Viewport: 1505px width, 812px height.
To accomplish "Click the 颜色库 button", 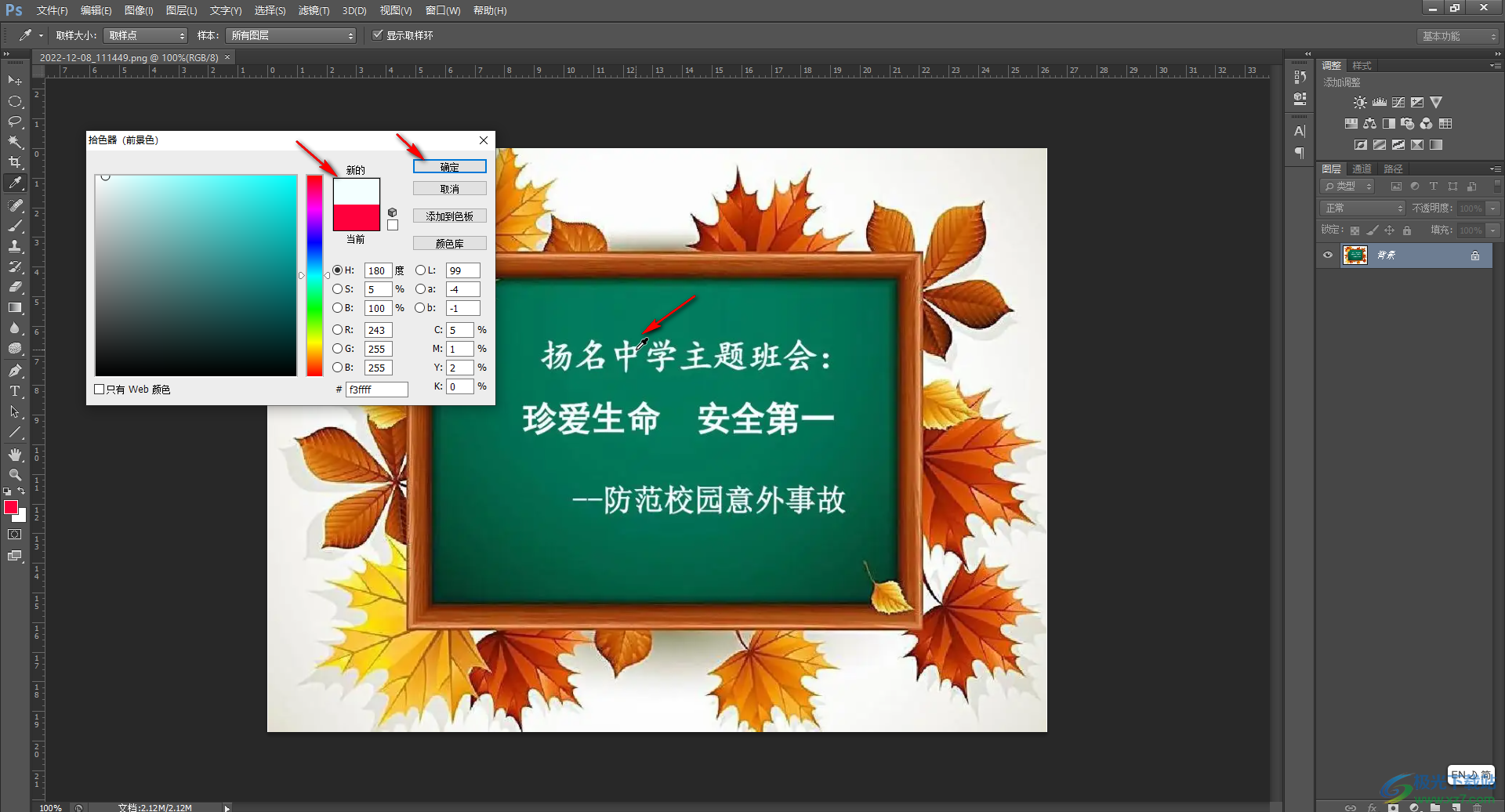I will [x=450, y=244].
